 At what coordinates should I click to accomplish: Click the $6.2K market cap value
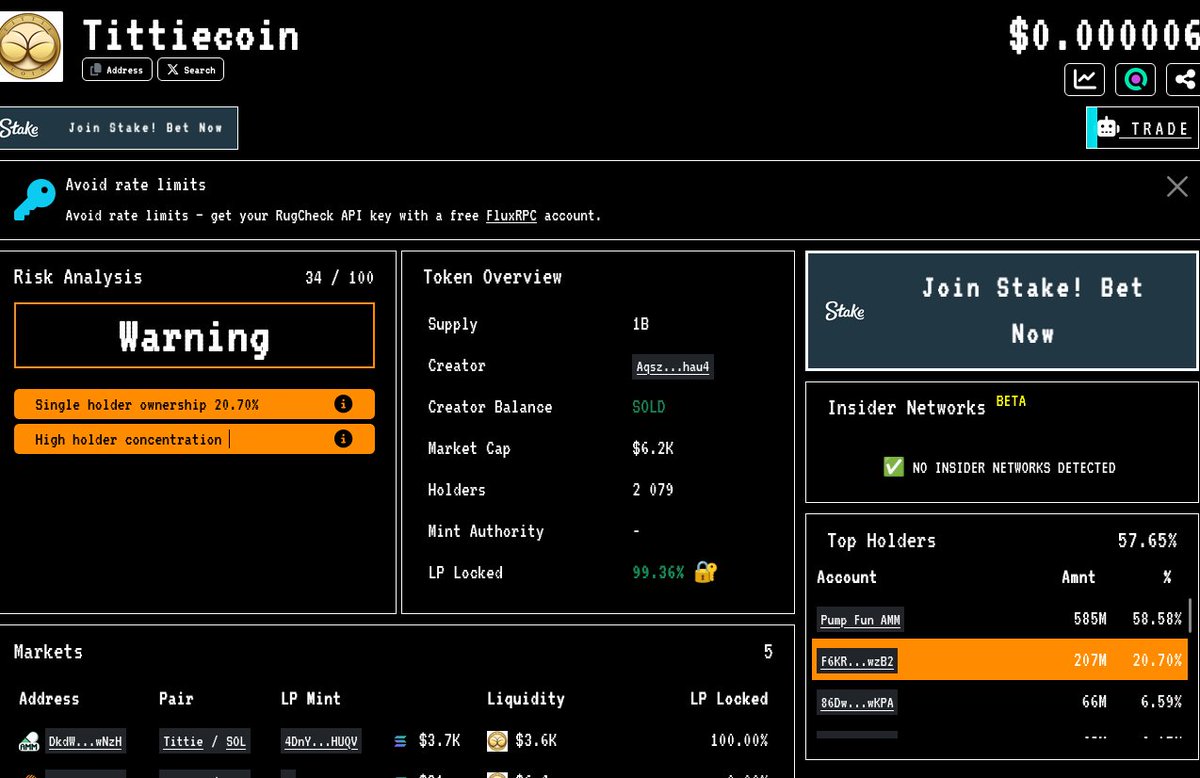[x=653, y=448]
